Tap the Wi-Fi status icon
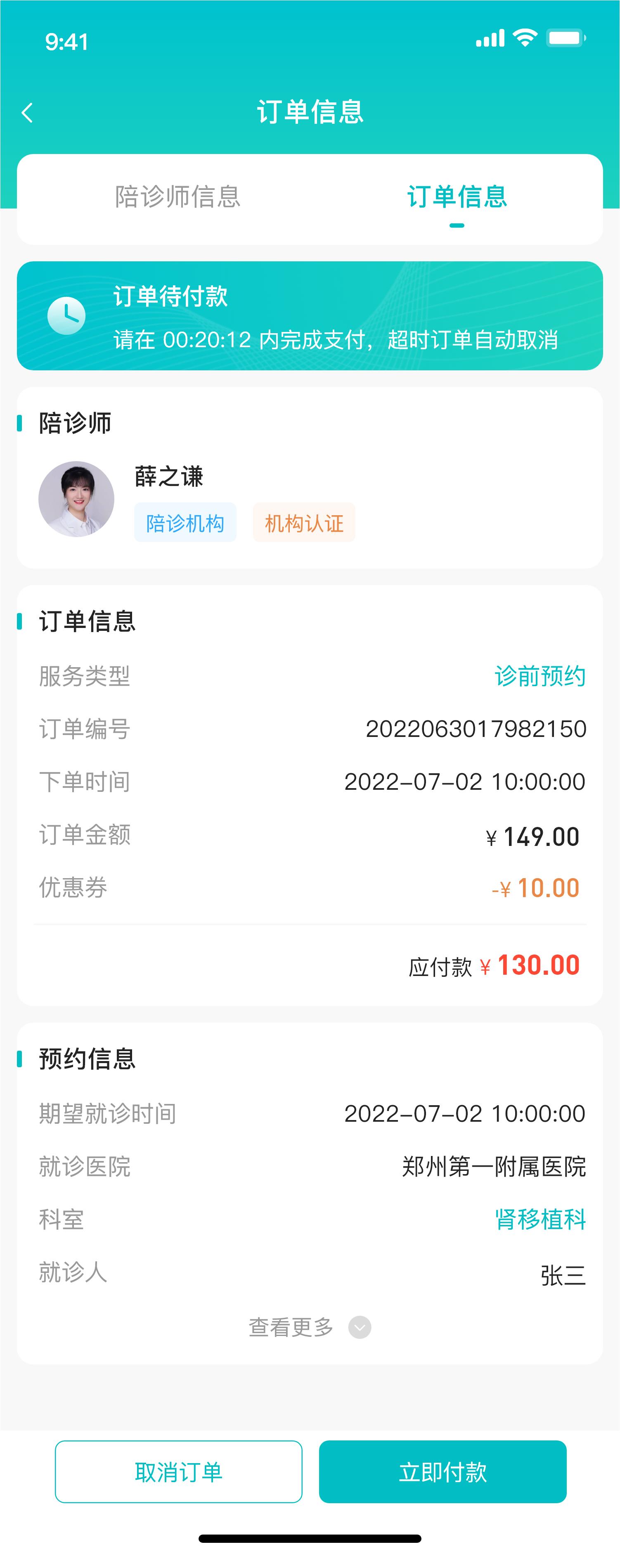 (525, 38)
